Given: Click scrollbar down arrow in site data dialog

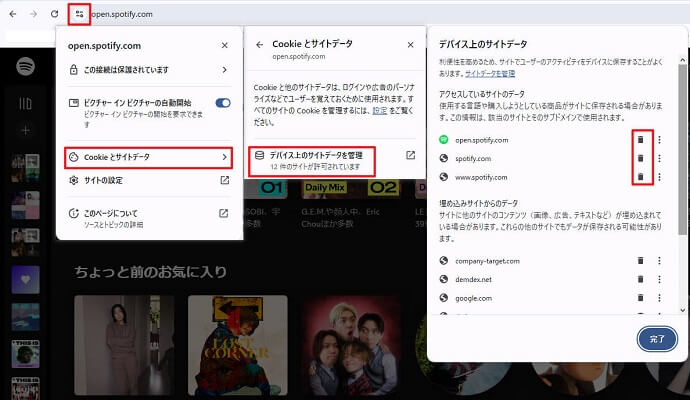Looking at the screenshot, I should (x=683, y=310).
